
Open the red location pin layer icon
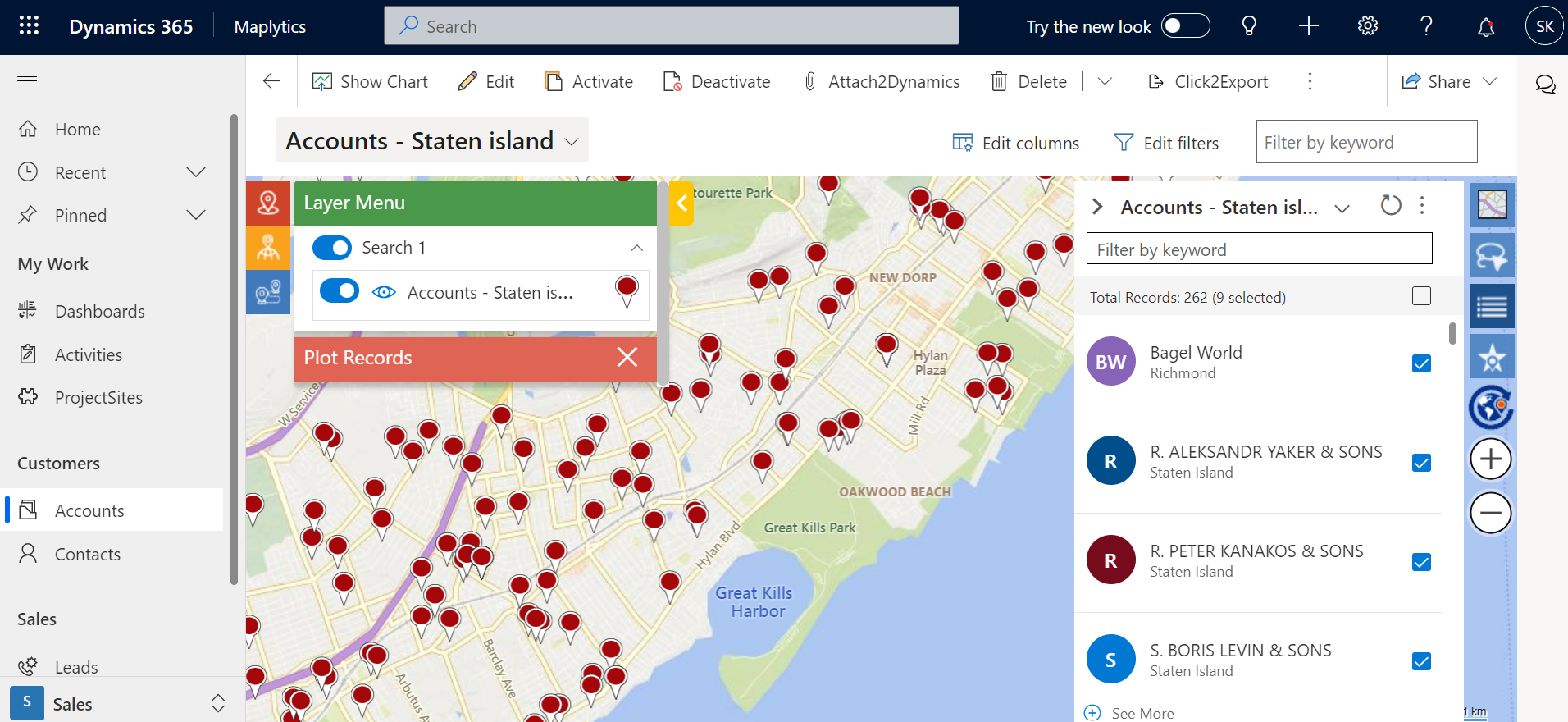tap(268, 203)
